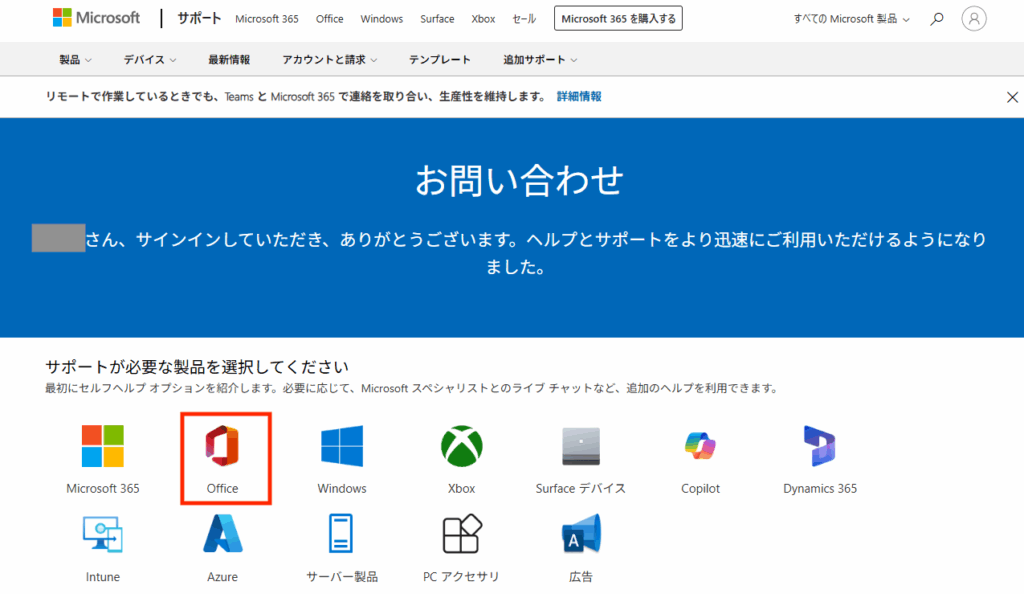Choose the サーバー製品 icon
1024x594 pixels.
[341, 533]
